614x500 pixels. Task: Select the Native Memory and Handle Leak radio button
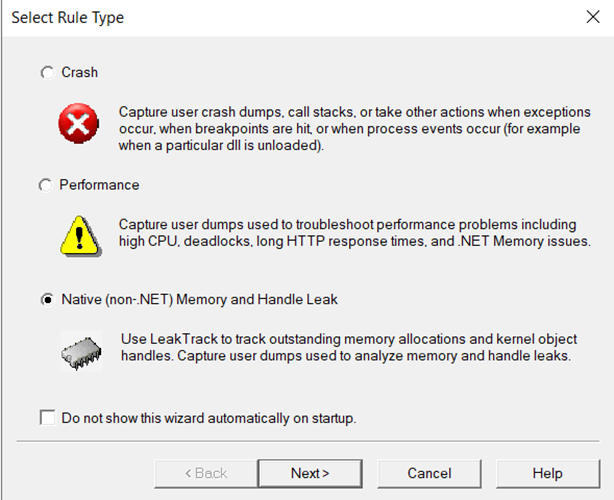pos(47,299)
